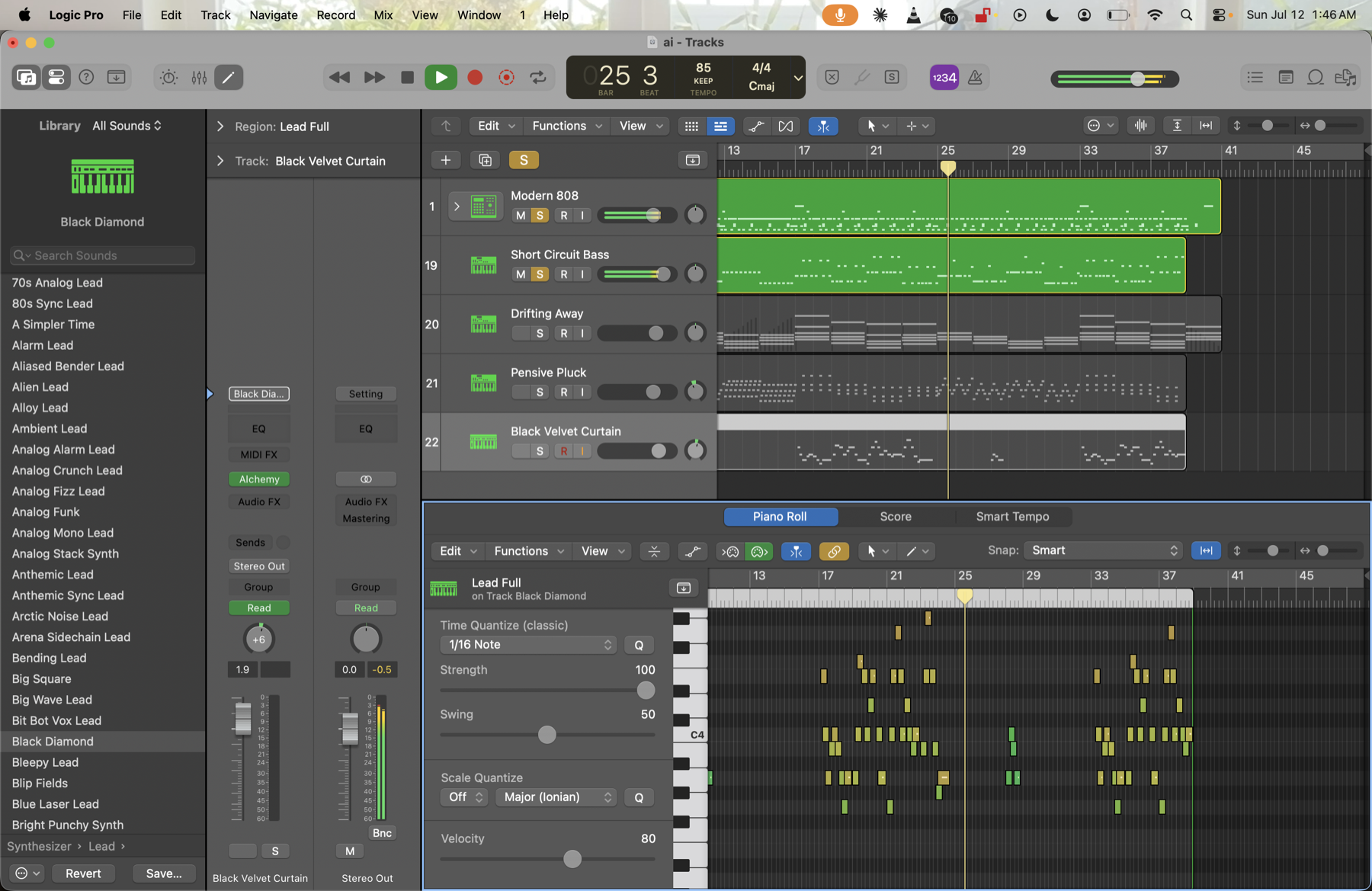
Task: Expand the Modern 808 track stack
Action: 457,207
